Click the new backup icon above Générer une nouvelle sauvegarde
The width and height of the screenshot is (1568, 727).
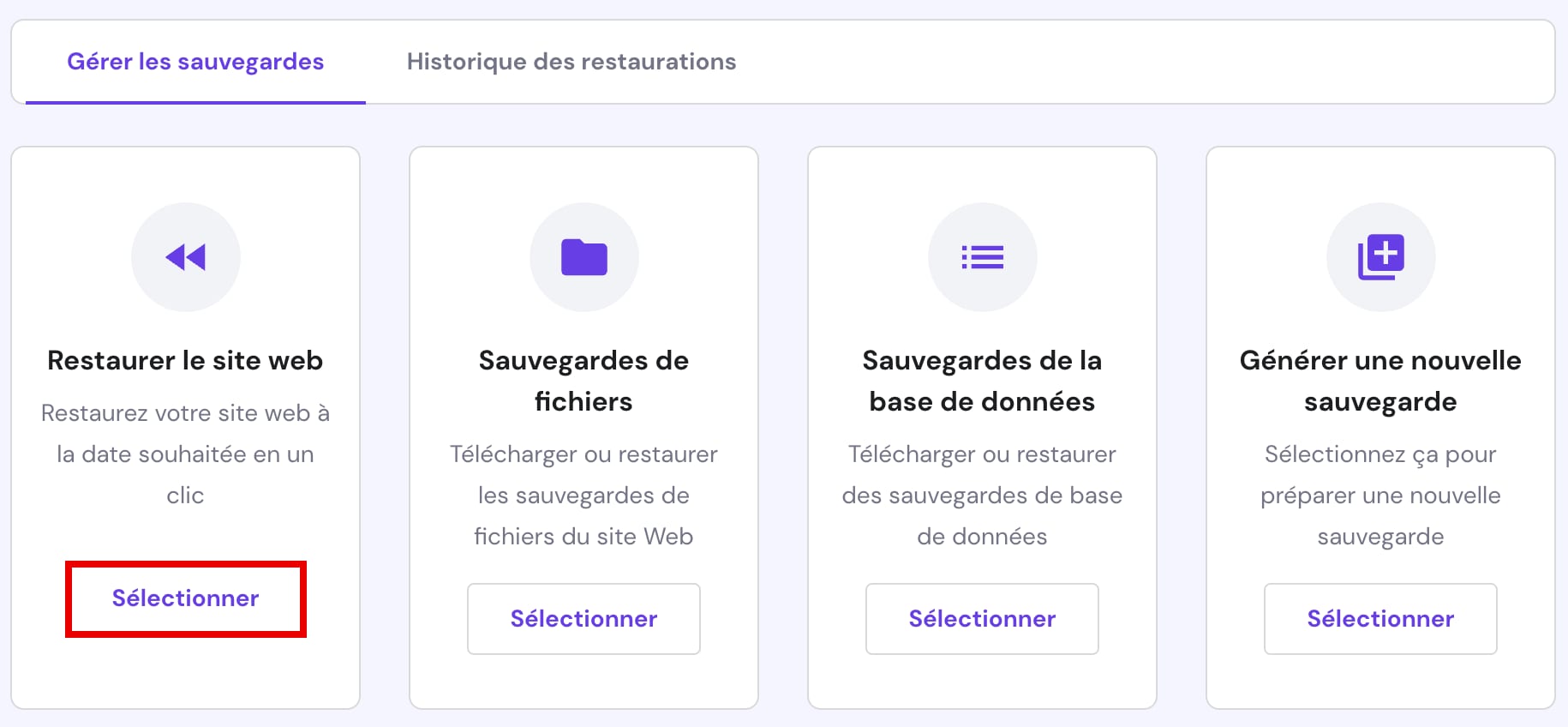(x=1380, y=256)
